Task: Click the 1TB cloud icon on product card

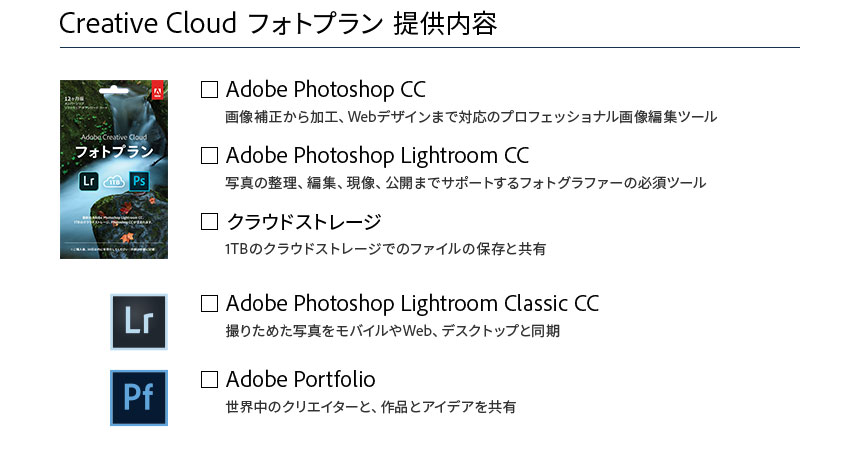Action: coord(113,182)
